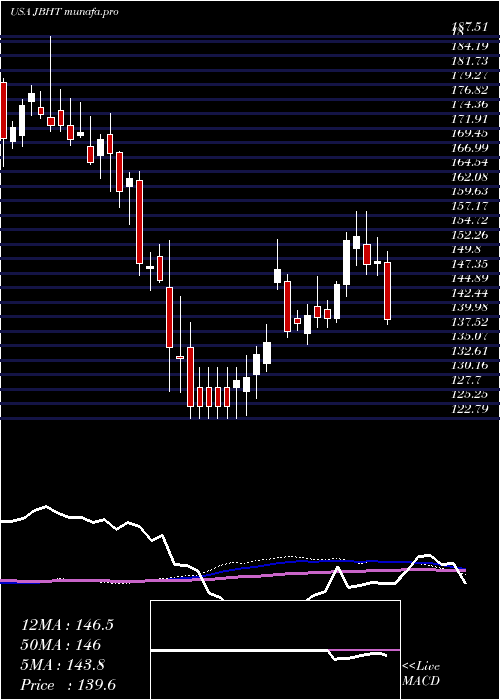Click the last red candlestick on the chart

pyautogui.click(x=388, y=291)
